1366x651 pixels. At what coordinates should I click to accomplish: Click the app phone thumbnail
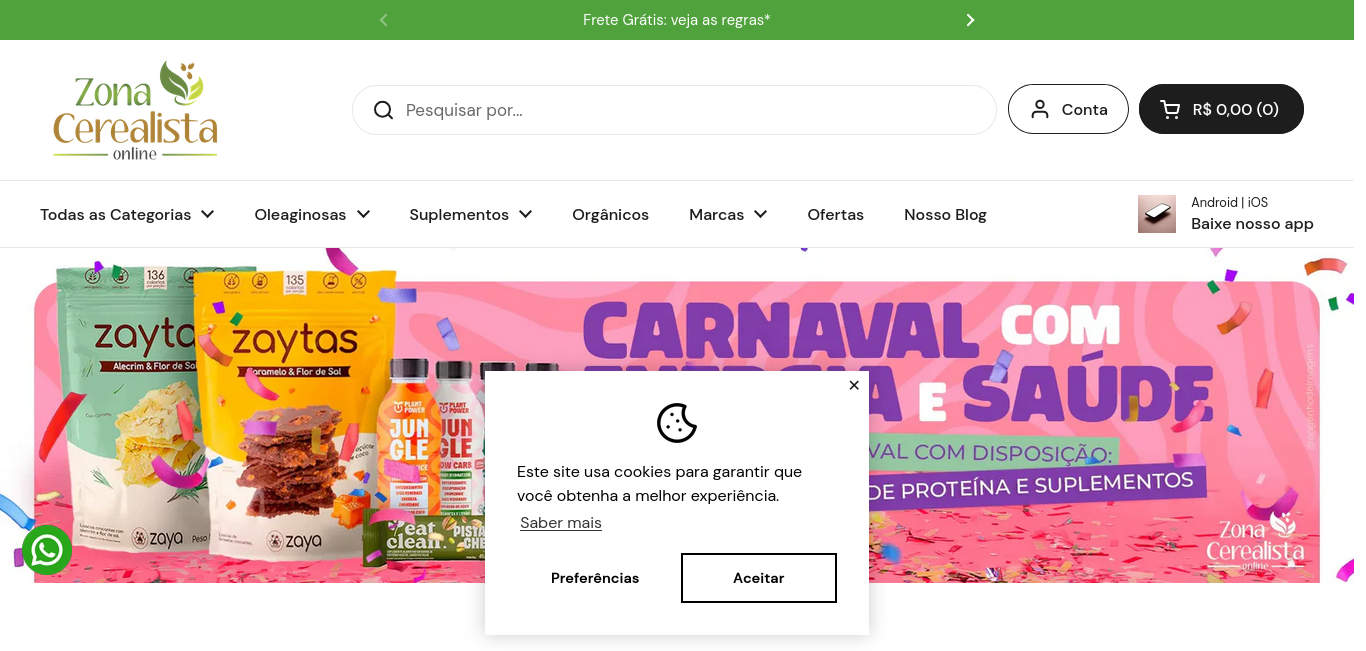click(x=1157, y=214)
